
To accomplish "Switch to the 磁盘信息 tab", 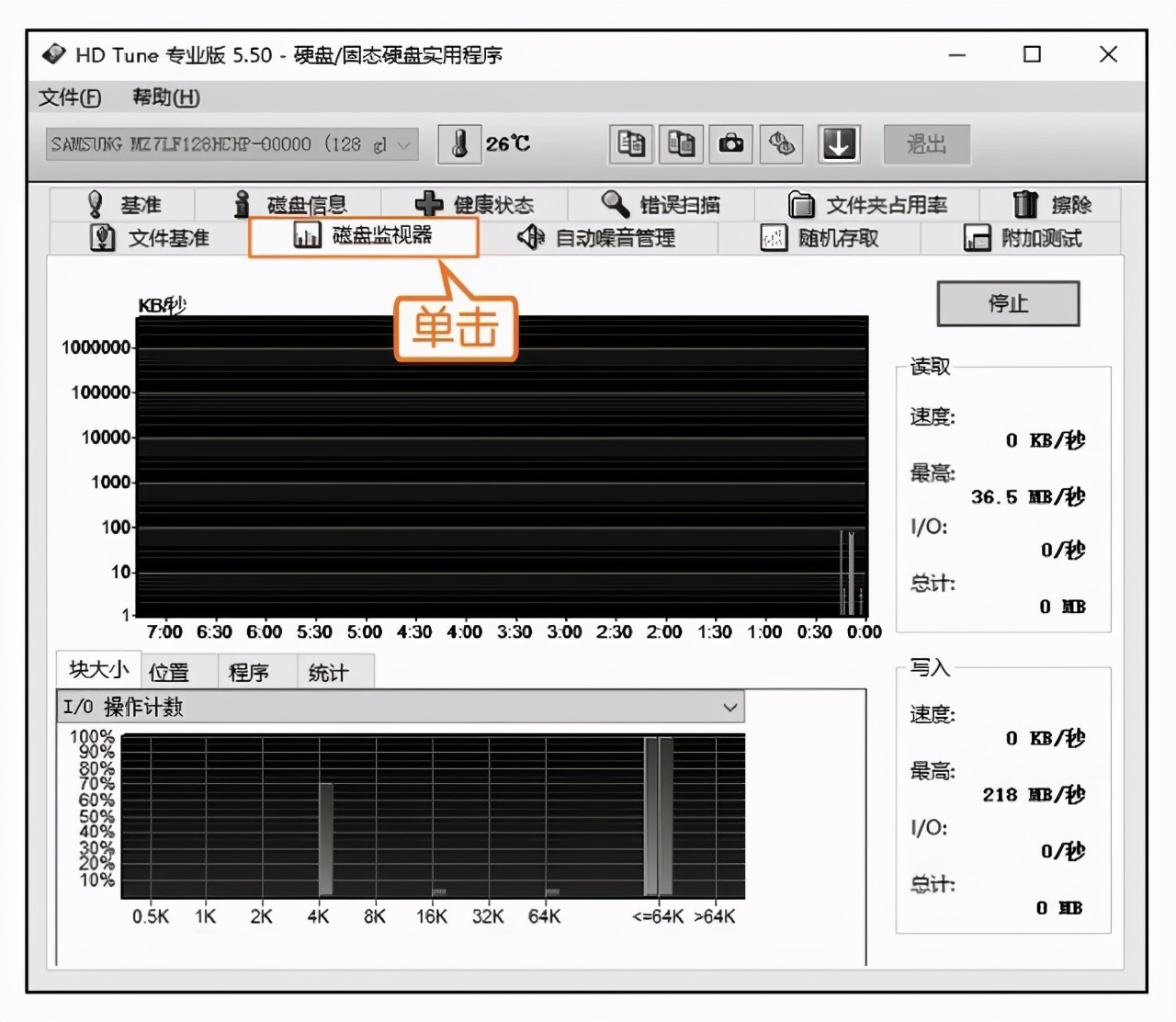I will point(290,204).
